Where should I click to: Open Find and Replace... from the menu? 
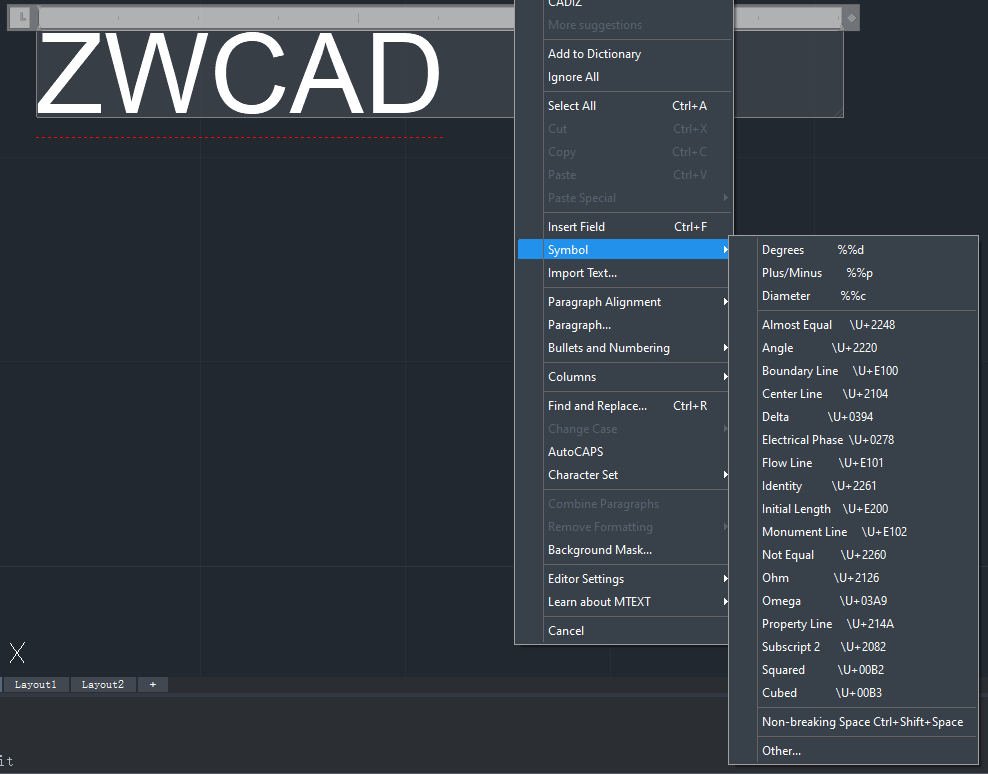pos(624,406)
